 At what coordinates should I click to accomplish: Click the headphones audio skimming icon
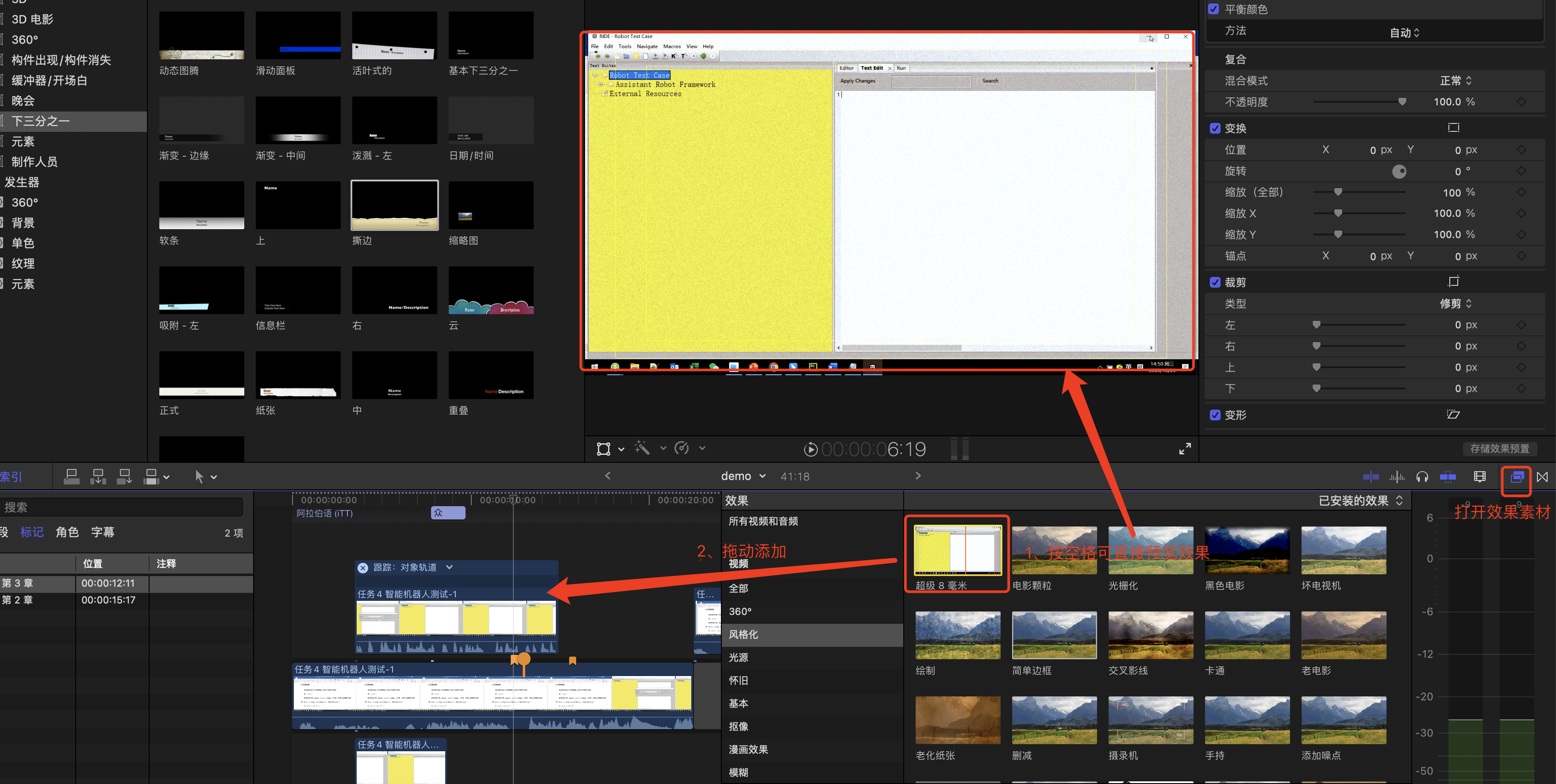pos(1422,477)
